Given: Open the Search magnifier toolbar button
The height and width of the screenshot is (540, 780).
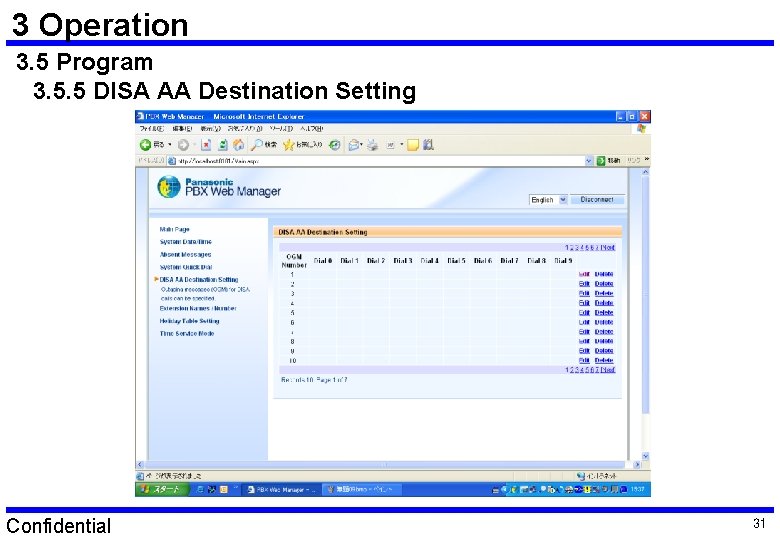Looking at the screenshot, I should tap(264, 145).
